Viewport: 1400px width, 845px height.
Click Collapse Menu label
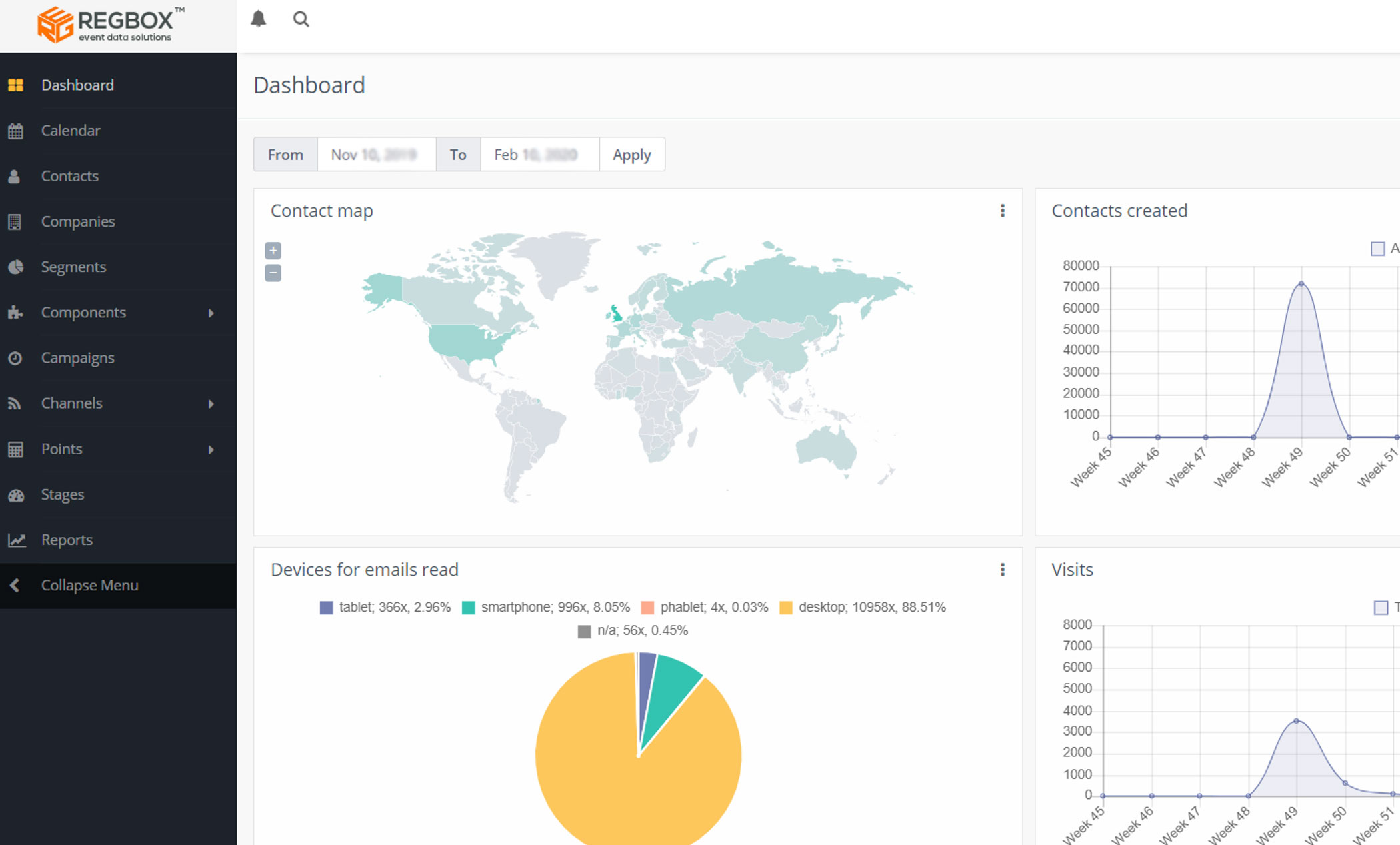coord(90,585)
